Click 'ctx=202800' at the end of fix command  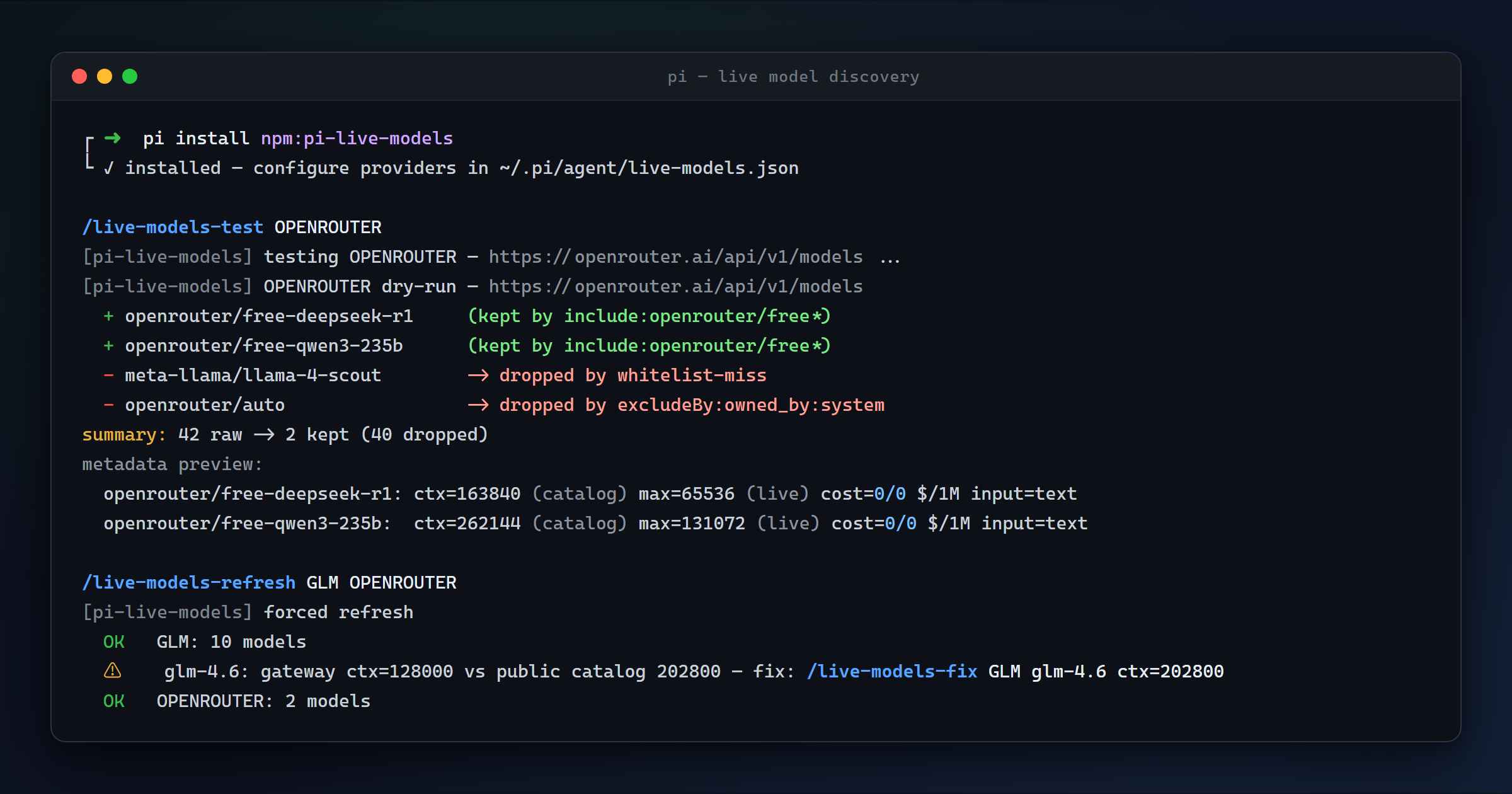pos(1171,672)
